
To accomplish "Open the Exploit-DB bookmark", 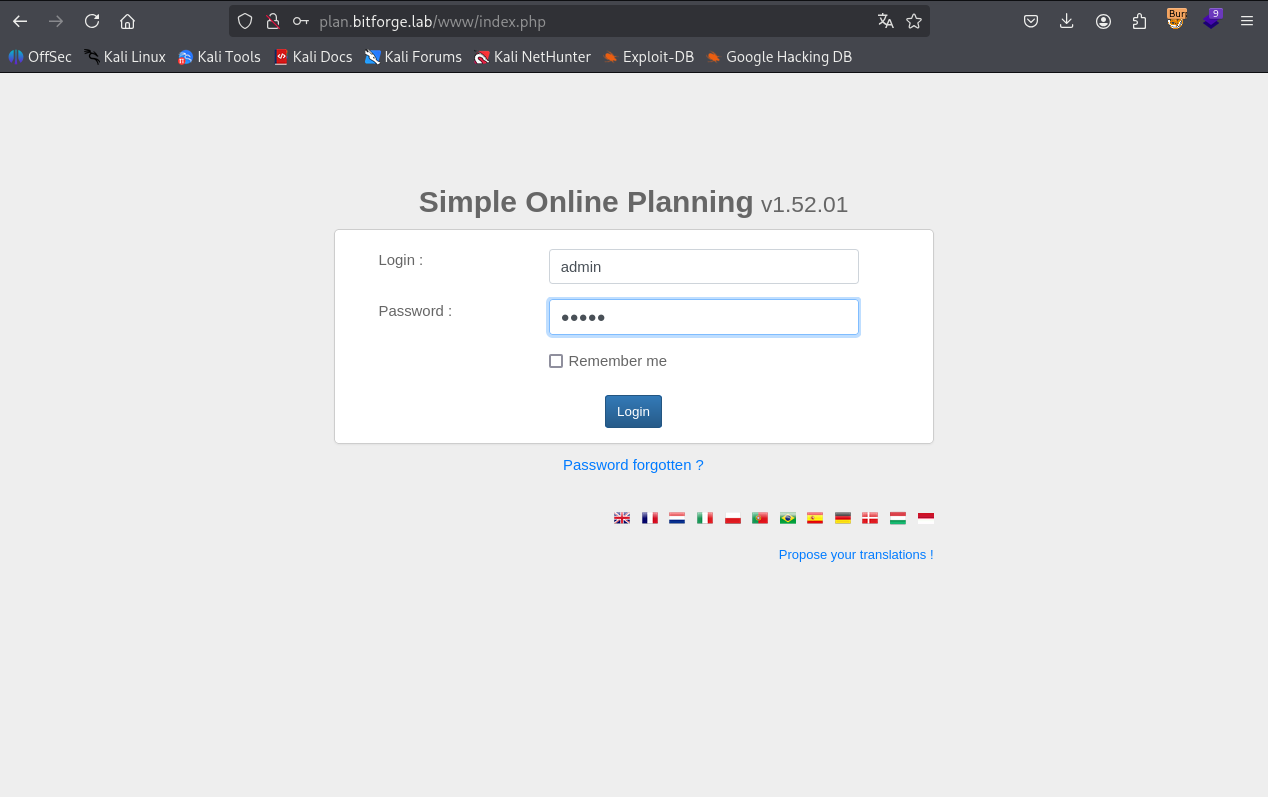I will [648, 57].
